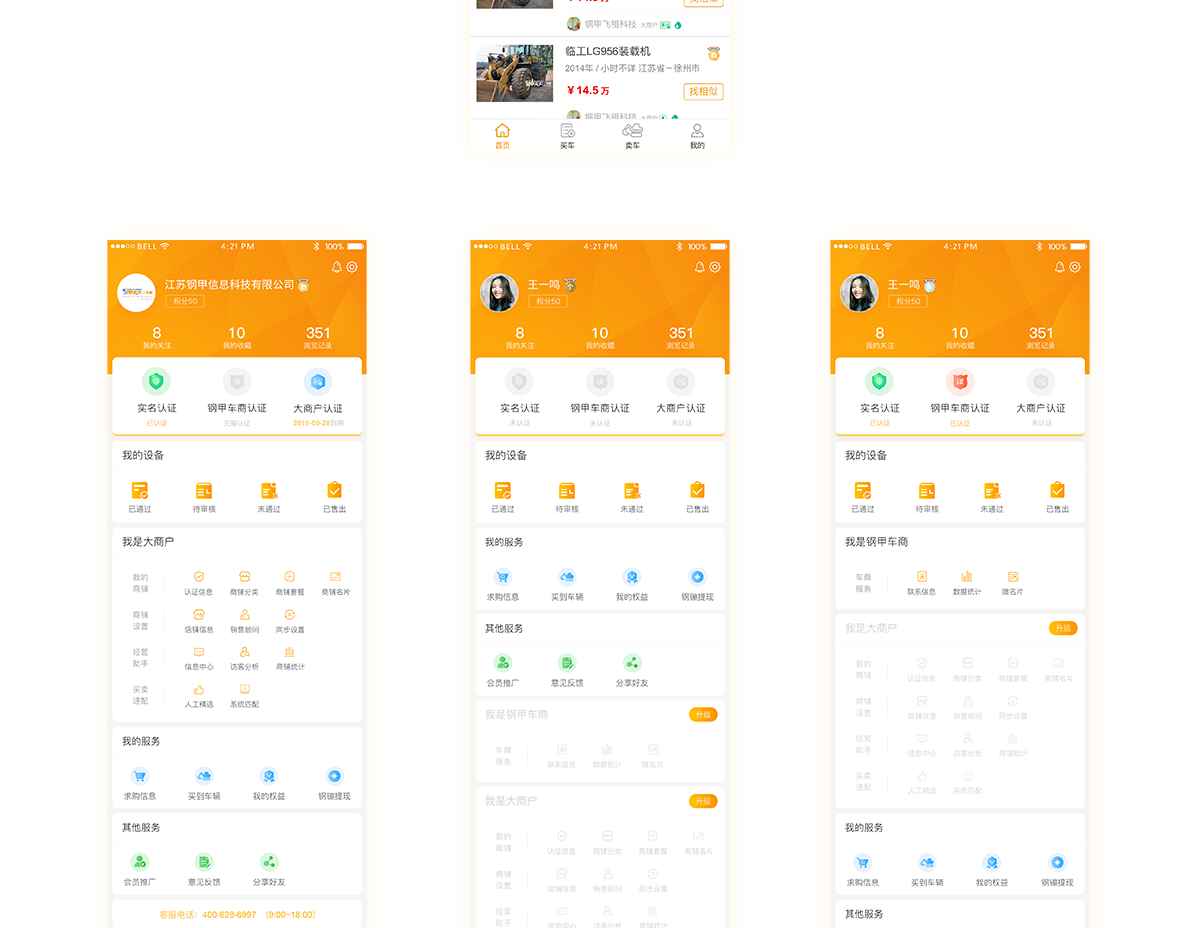Open 8 我的关注 count on left phone
The image size is (1200, 928).
[x=156, y=338]
